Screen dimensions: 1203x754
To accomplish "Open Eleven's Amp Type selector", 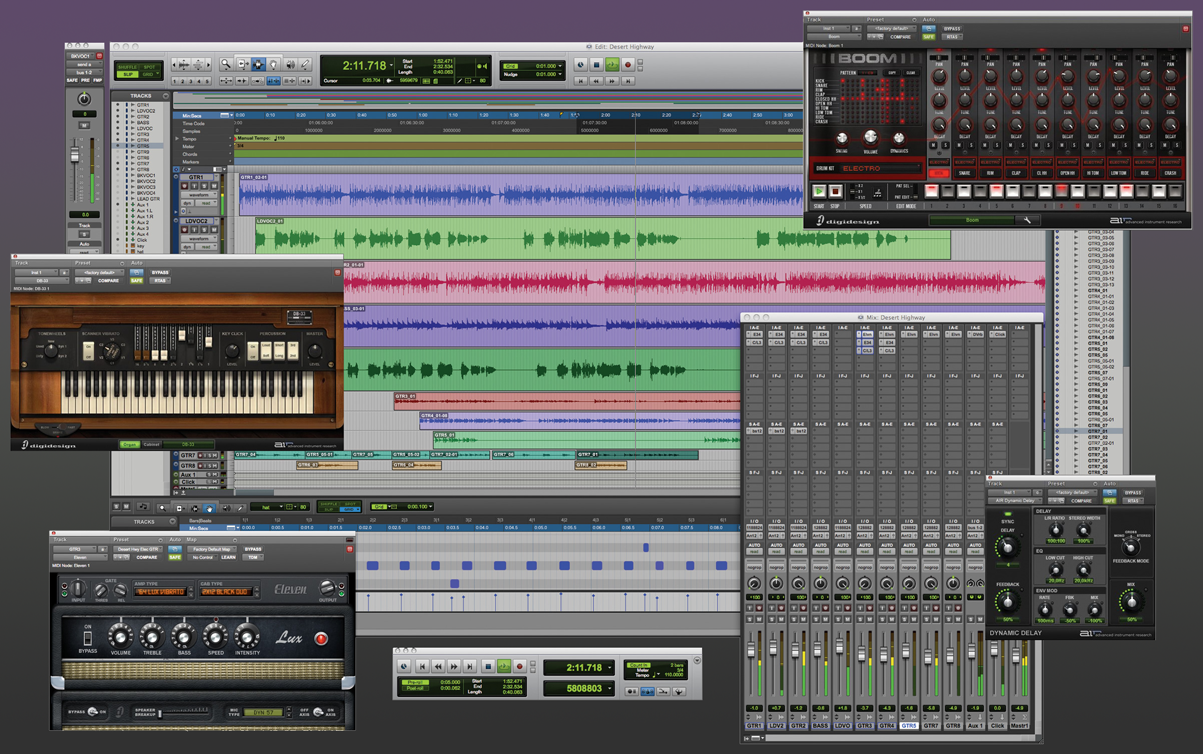I will click(161, 592).
